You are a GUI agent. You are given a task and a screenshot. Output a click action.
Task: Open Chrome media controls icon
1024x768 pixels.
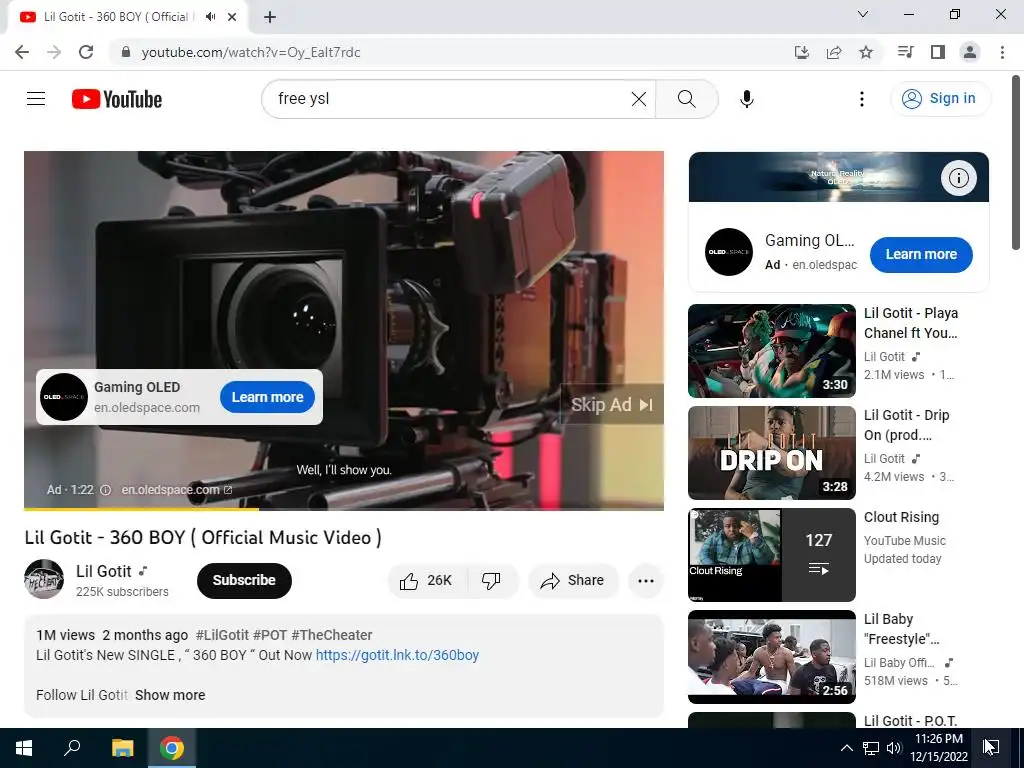[x=905, y=52]
